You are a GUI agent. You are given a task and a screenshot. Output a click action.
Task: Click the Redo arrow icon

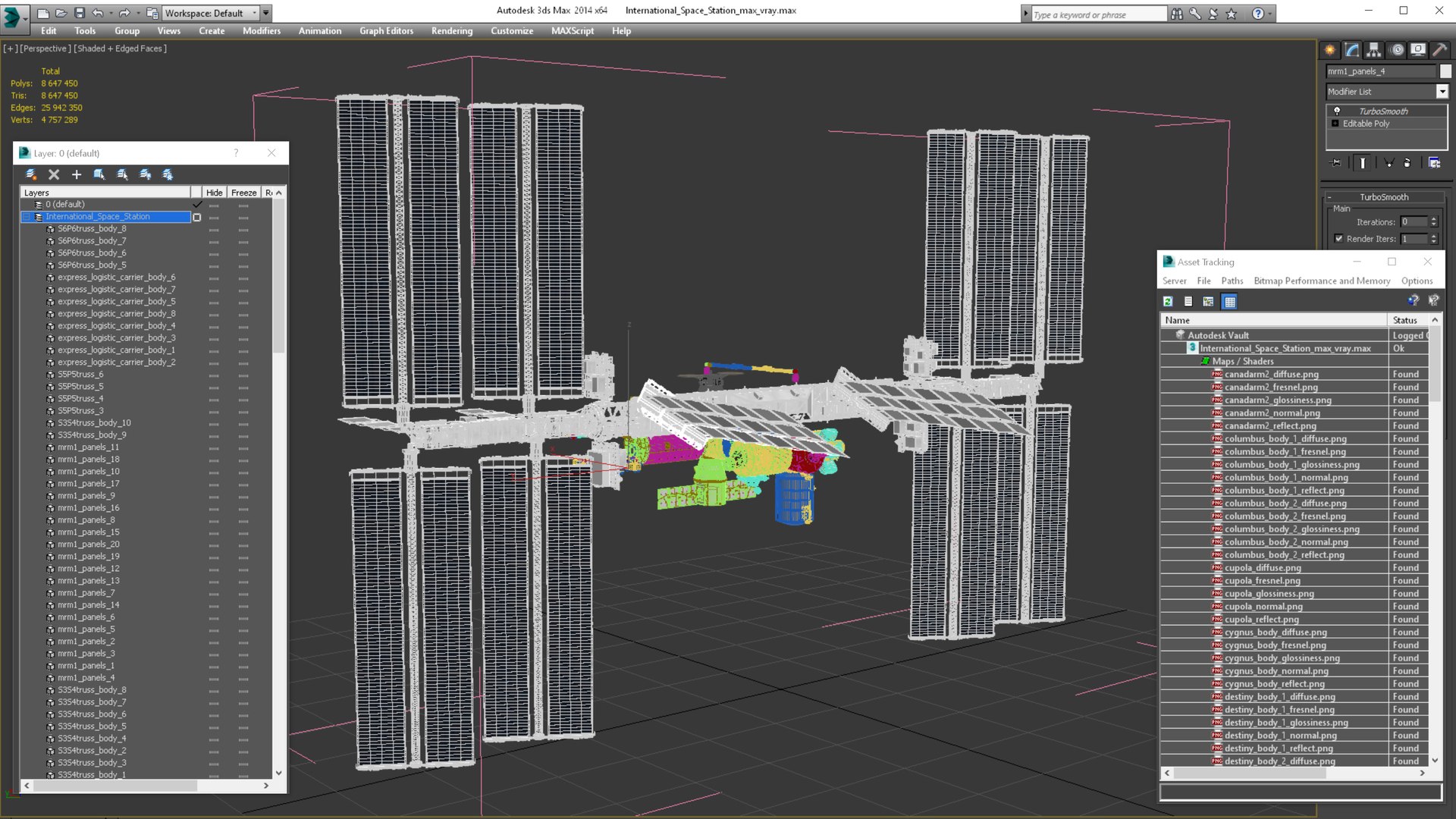[x=124, y=13]
